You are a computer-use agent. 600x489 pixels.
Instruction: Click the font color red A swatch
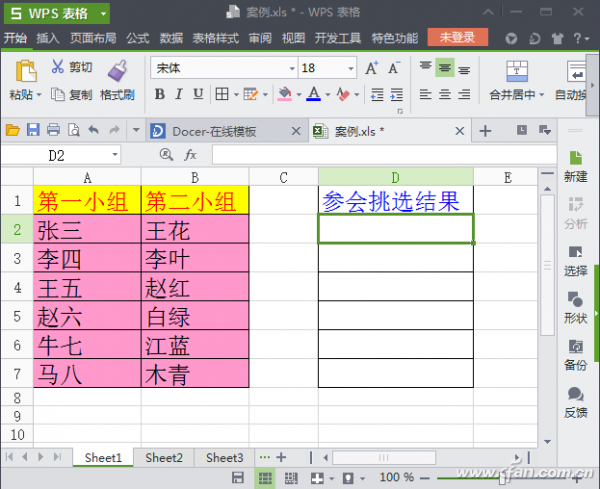[x=313, y=94]
